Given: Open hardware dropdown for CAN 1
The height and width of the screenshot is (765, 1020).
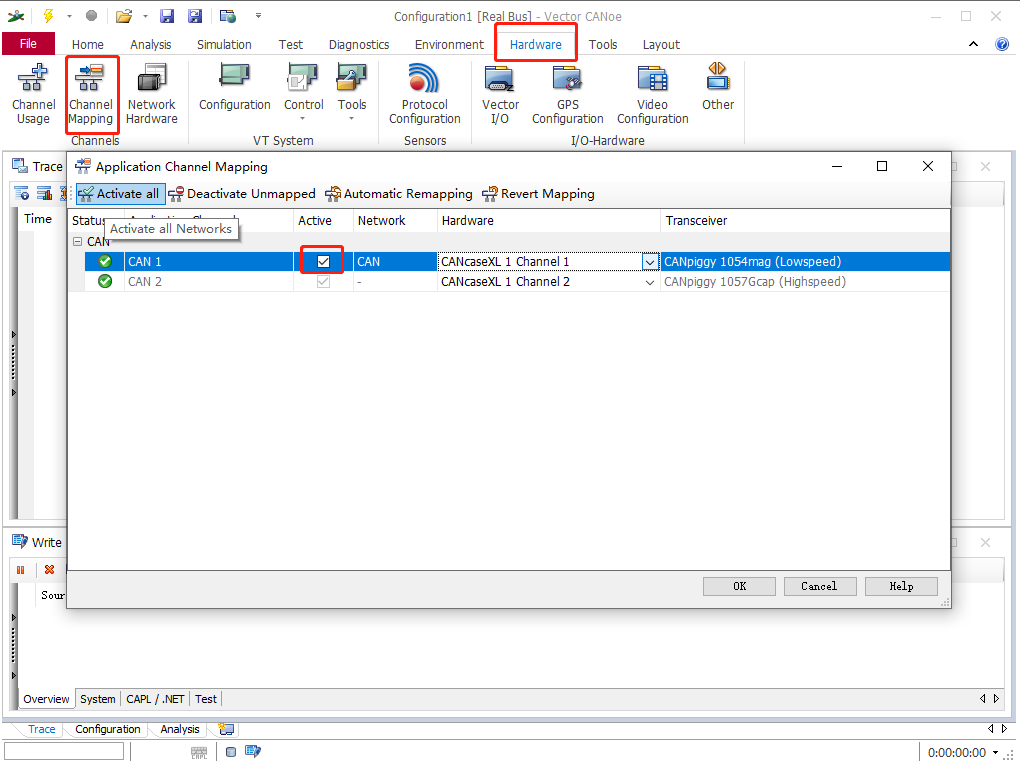Looking at the screenshot, I should click(649, 262).
